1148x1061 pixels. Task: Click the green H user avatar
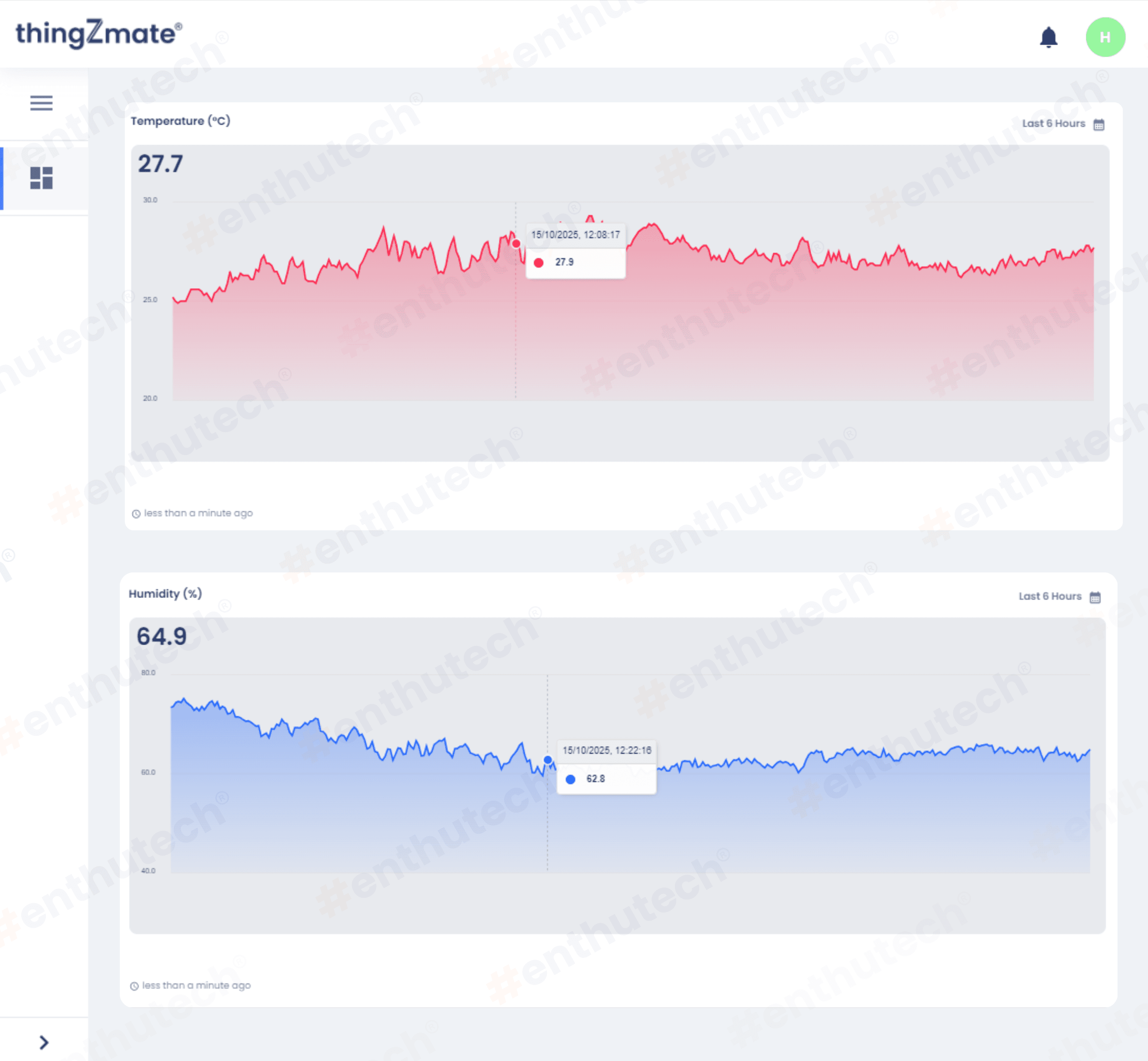pyautogui.click(x=1105, y=37)
